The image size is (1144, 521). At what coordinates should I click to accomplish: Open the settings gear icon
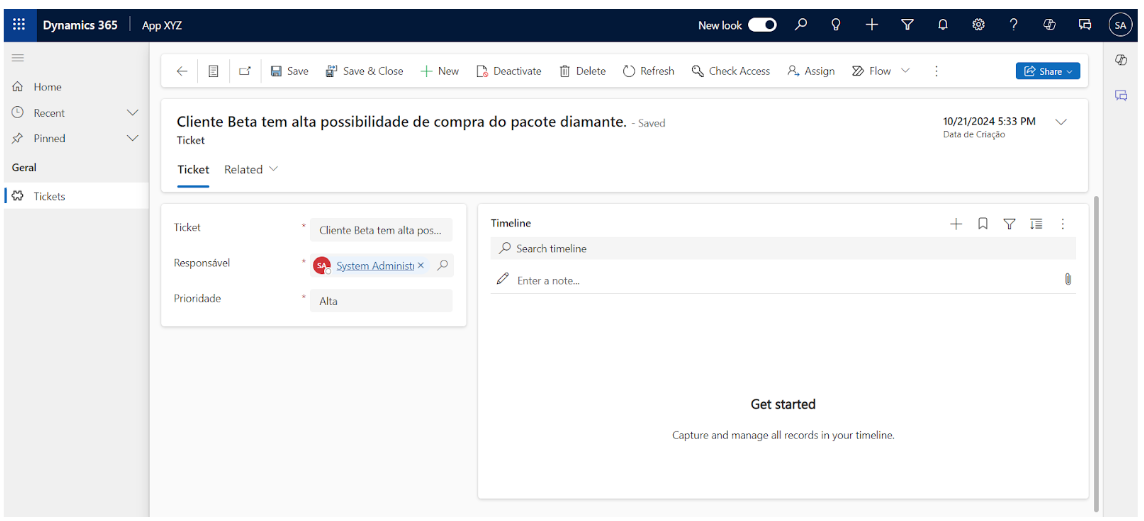(x=978, y=25)
